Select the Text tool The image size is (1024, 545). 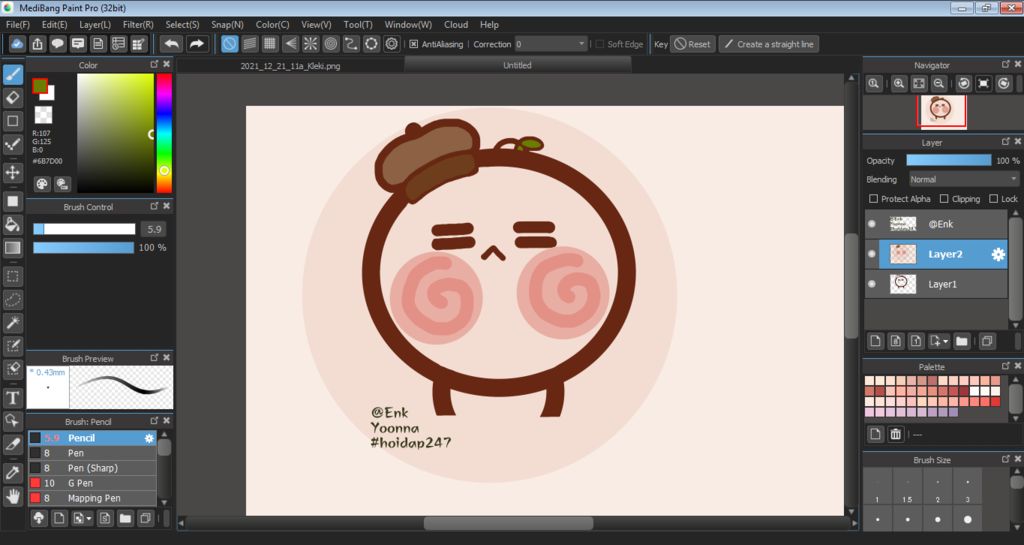[x=12, y=397]
